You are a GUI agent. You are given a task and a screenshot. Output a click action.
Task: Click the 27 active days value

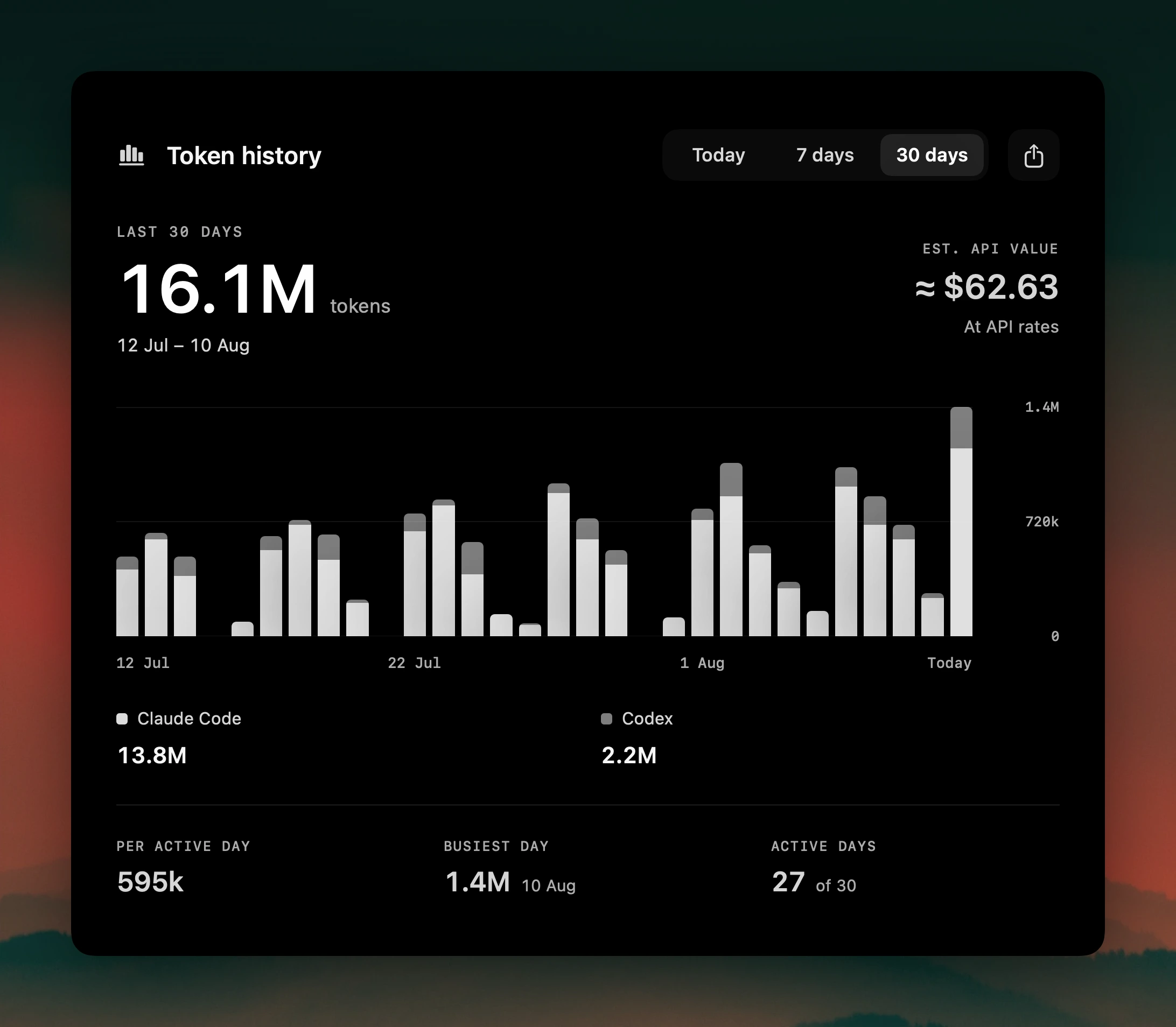(788, 882)
